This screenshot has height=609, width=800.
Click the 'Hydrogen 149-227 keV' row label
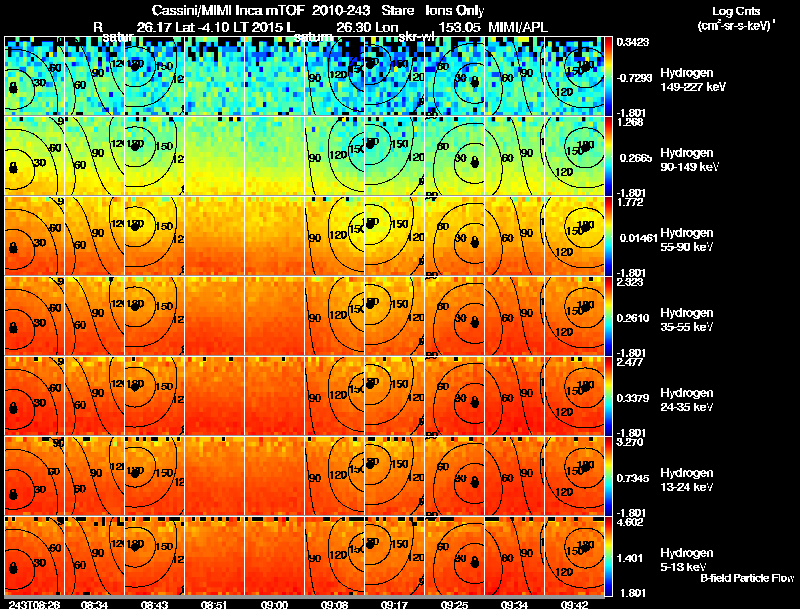(x=692, y=80)
